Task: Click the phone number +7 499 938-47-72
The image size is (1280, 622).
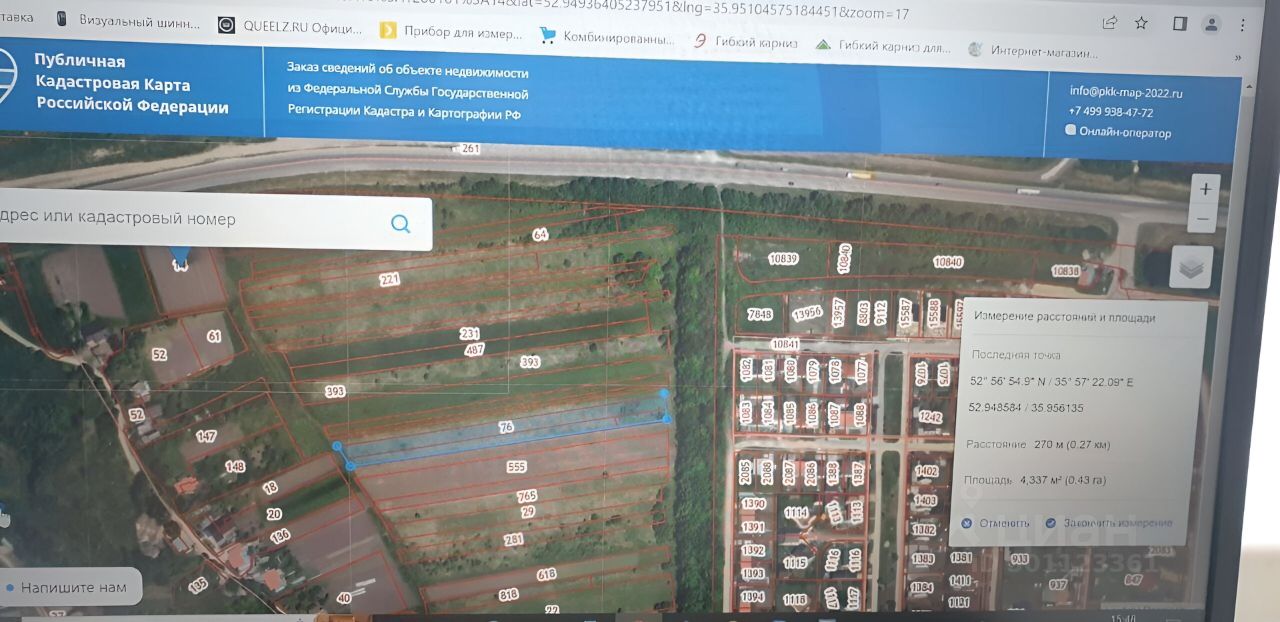Action: [1111, 112]
